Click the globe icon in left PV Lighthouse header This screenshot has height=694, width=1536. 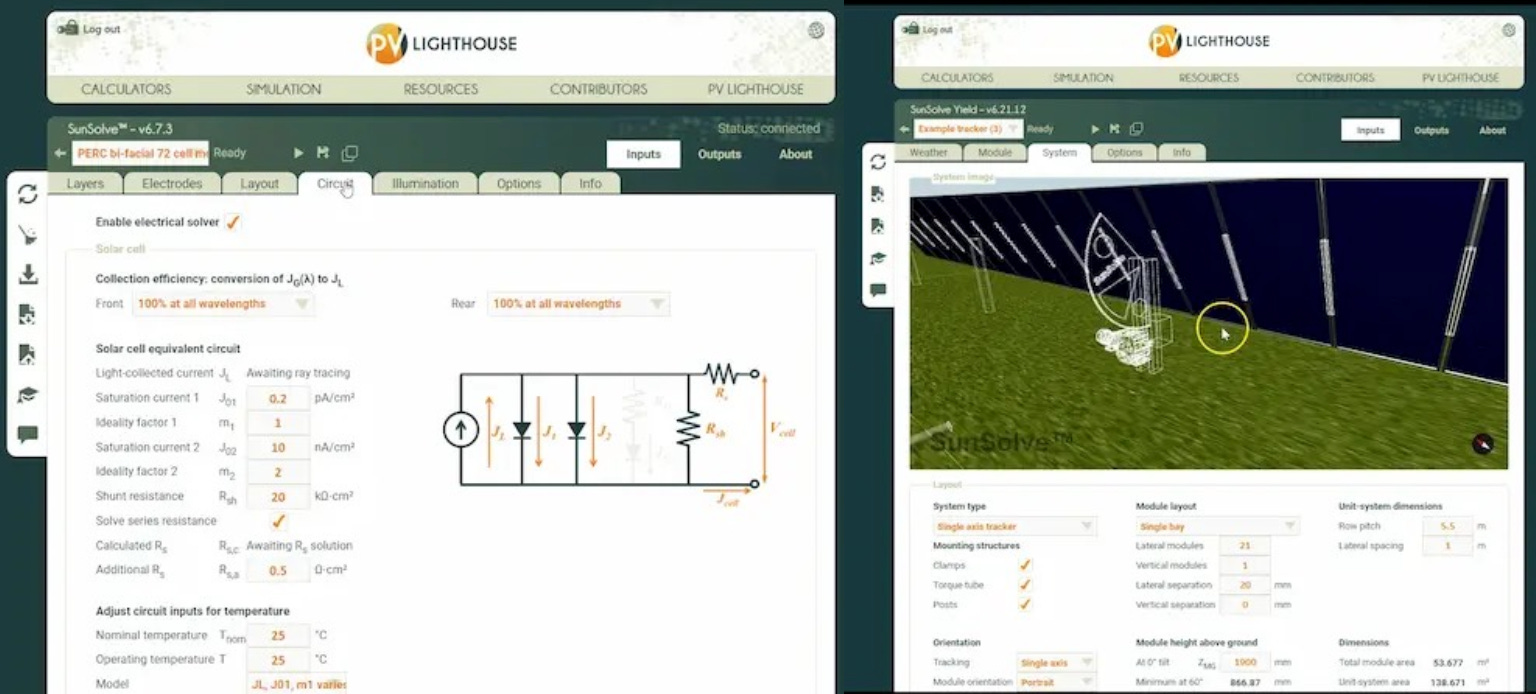coord(816,30)
